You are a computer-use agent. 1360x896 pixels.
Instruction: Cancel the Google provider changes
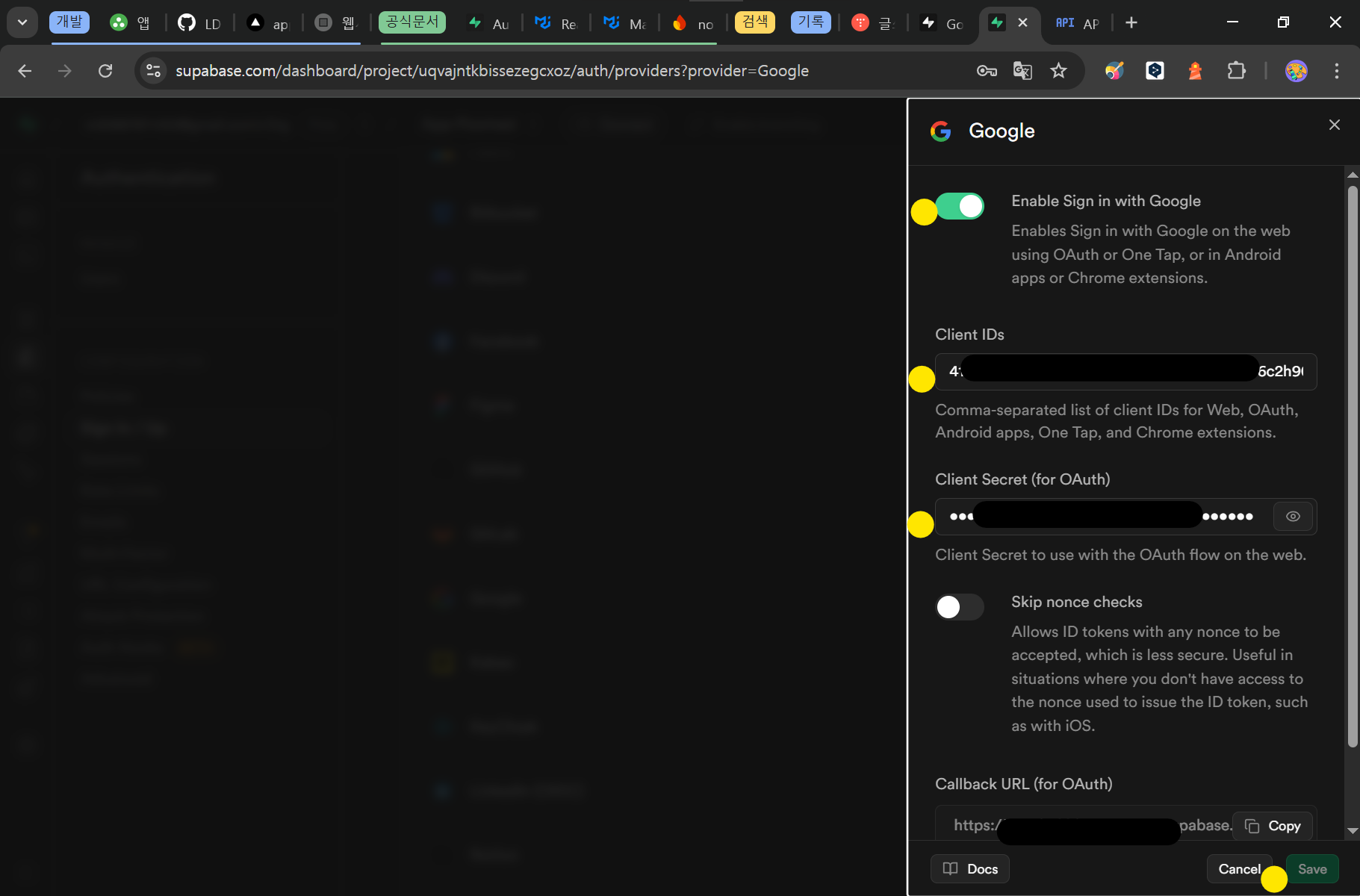click(1239, 869)
